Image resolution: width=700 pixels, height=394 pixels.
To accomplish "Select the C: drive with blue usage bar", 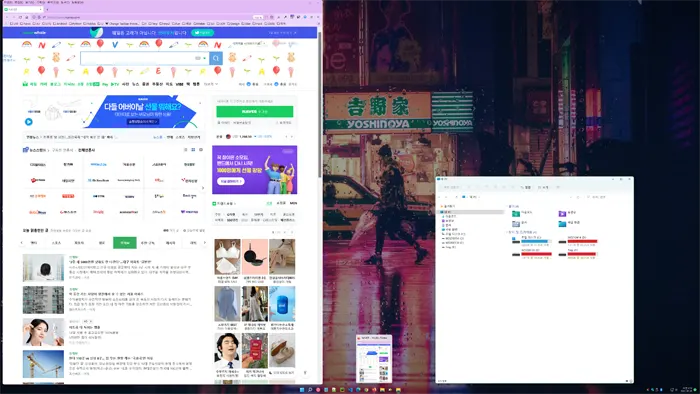I will (532, 241).
